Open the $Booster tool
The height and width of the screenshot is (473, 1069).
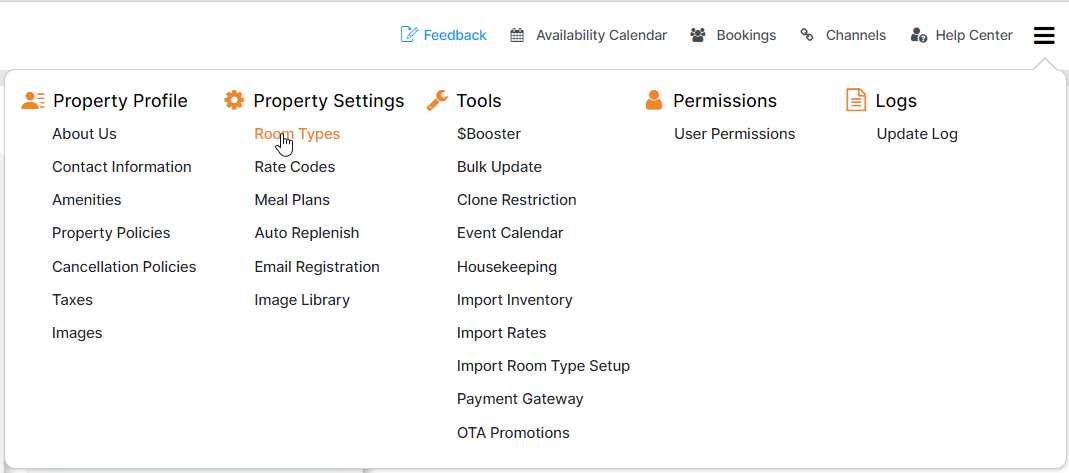(x=488, y=134)
